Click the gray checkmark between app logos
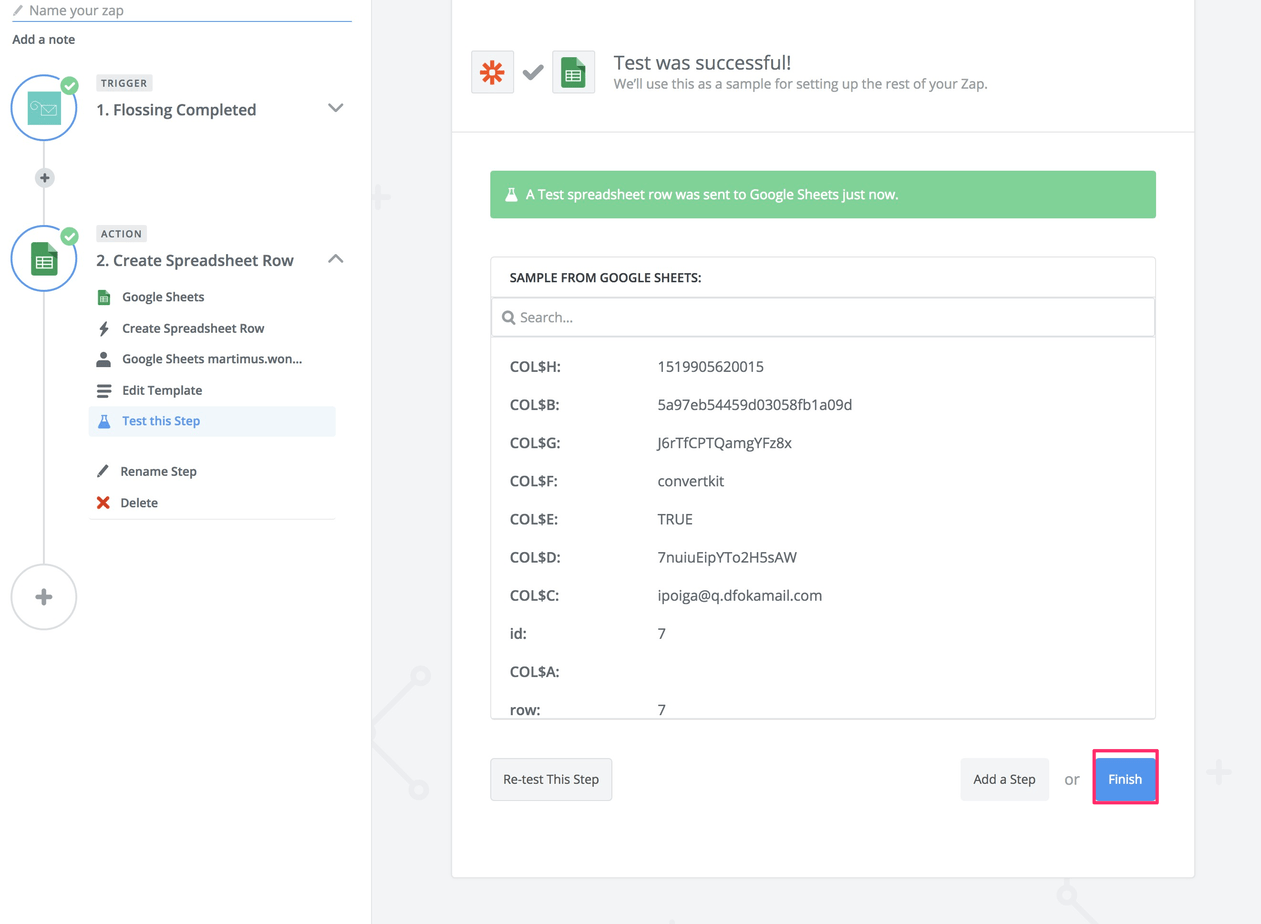This screenshot has height=924, width=1261. point(533,72)
